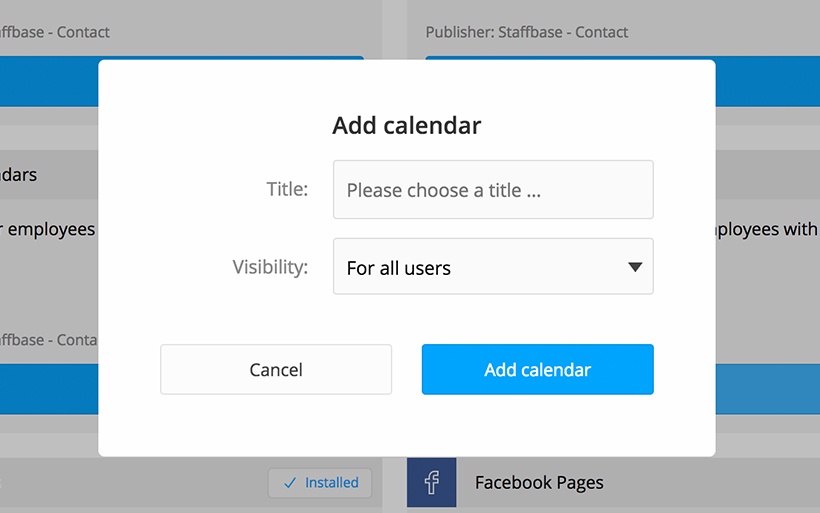
Task: Click the Visibility label
Action: coord(270,267)
